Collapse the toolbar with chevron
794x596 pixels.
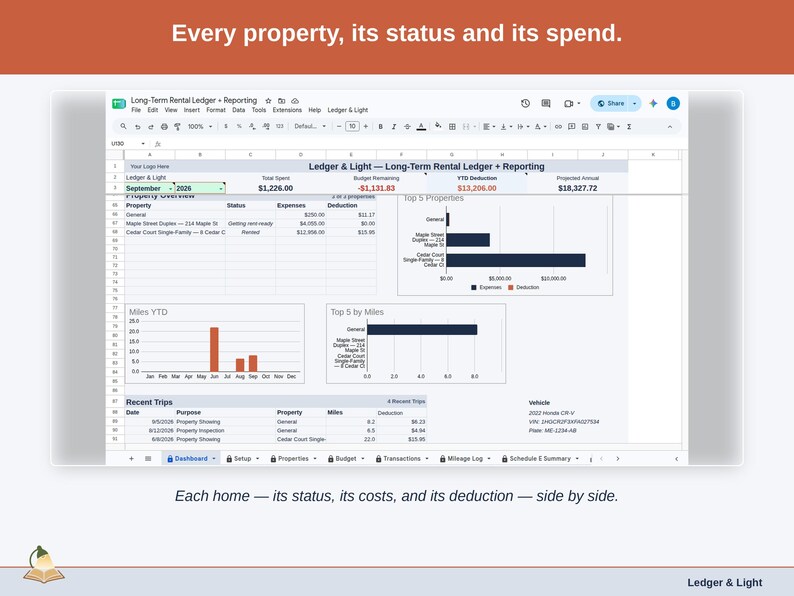[x=670, y=127]
